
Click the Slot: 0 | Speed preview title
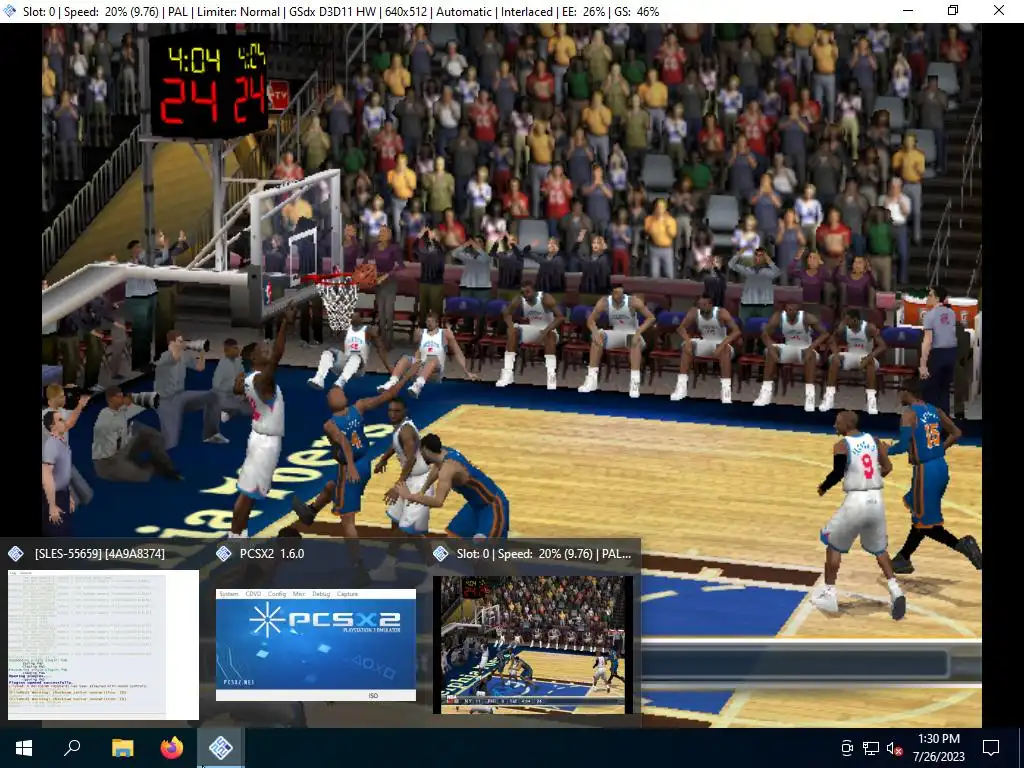tap(543, 554)
